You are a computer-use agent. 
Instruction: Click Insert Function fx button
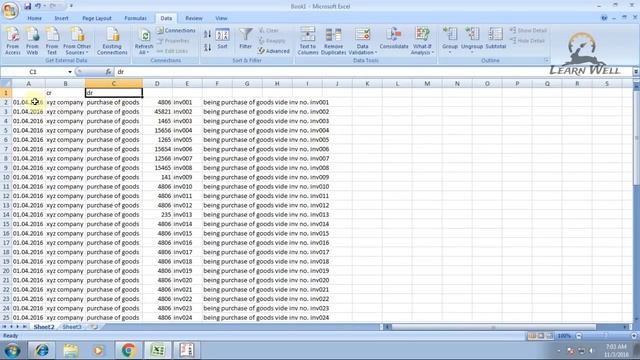(108, 72)
